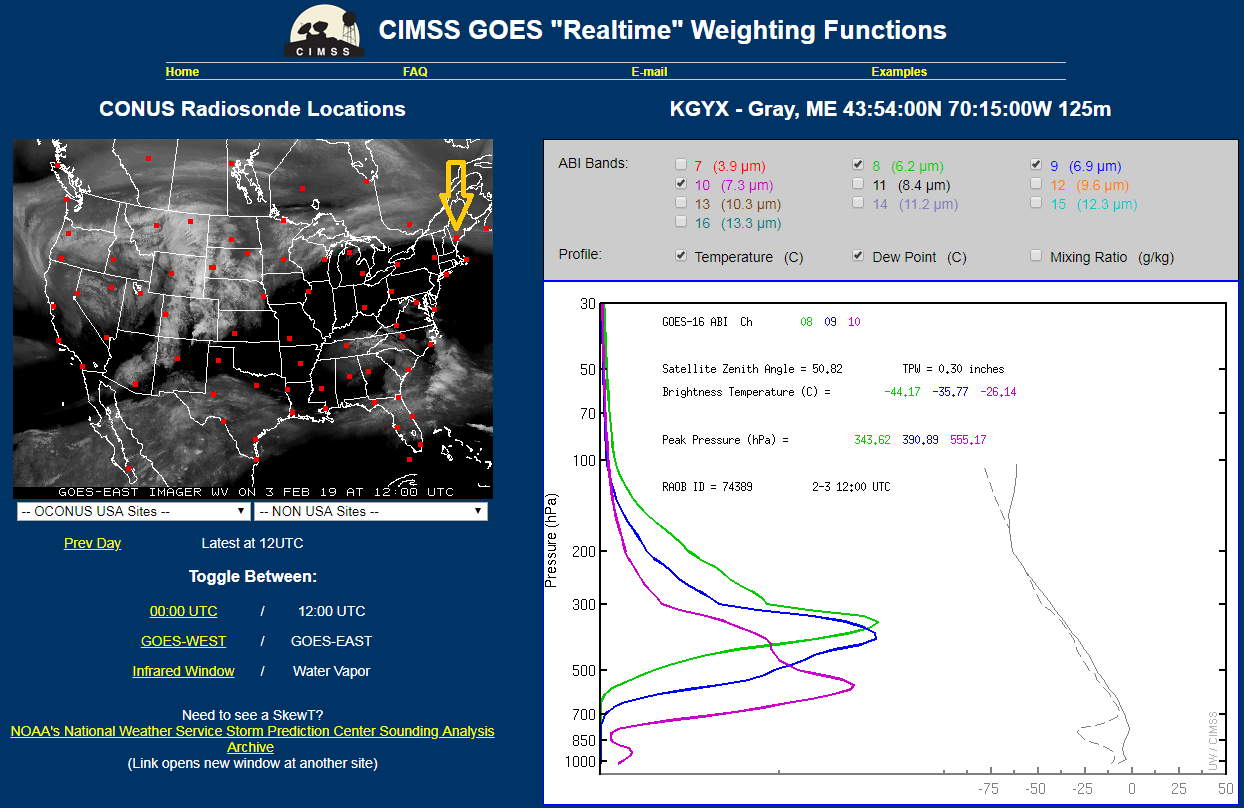Open the Home navigation link

(x=182, y=72)
